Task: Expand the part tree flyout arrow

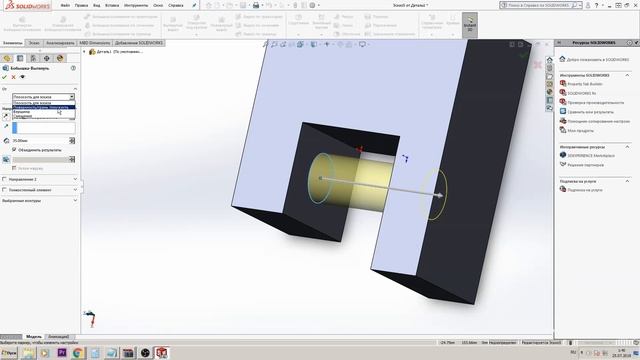Action: [x=84, y=52]
